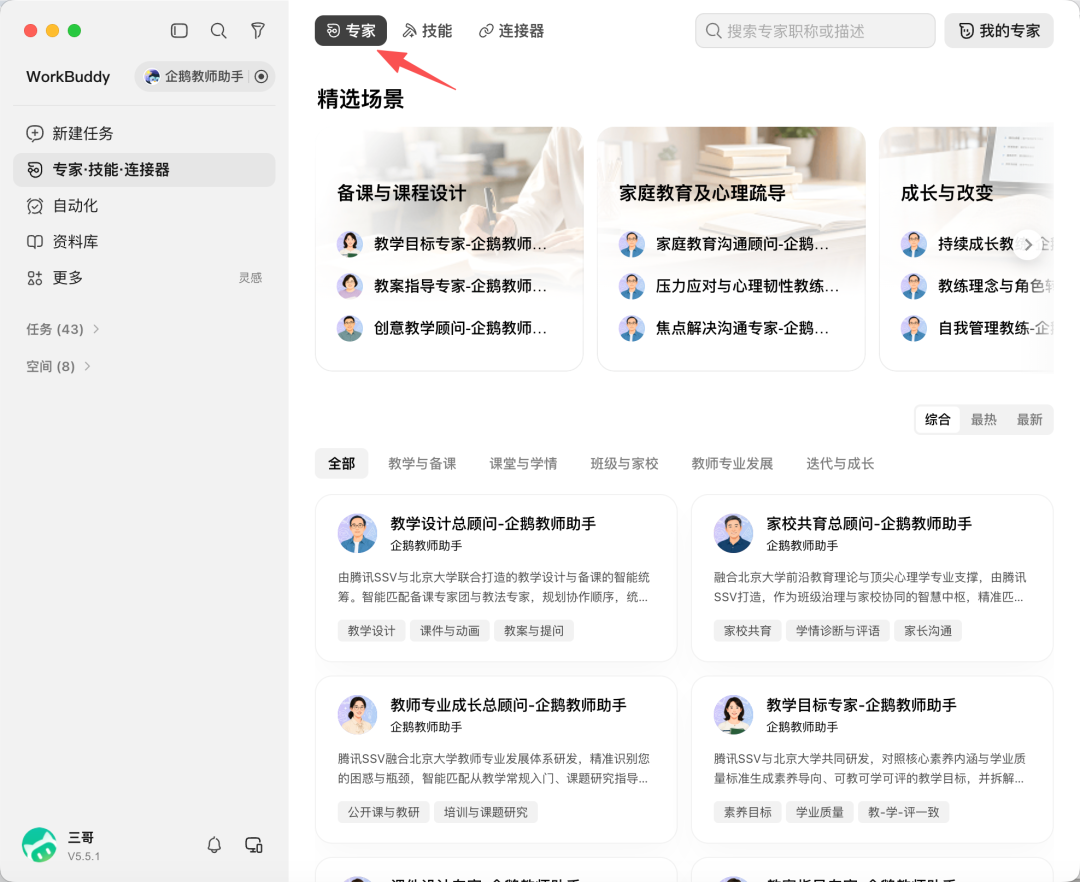Select 自我管理教练 expert row
1080x882 pixels.
click(x=977, y=328)
